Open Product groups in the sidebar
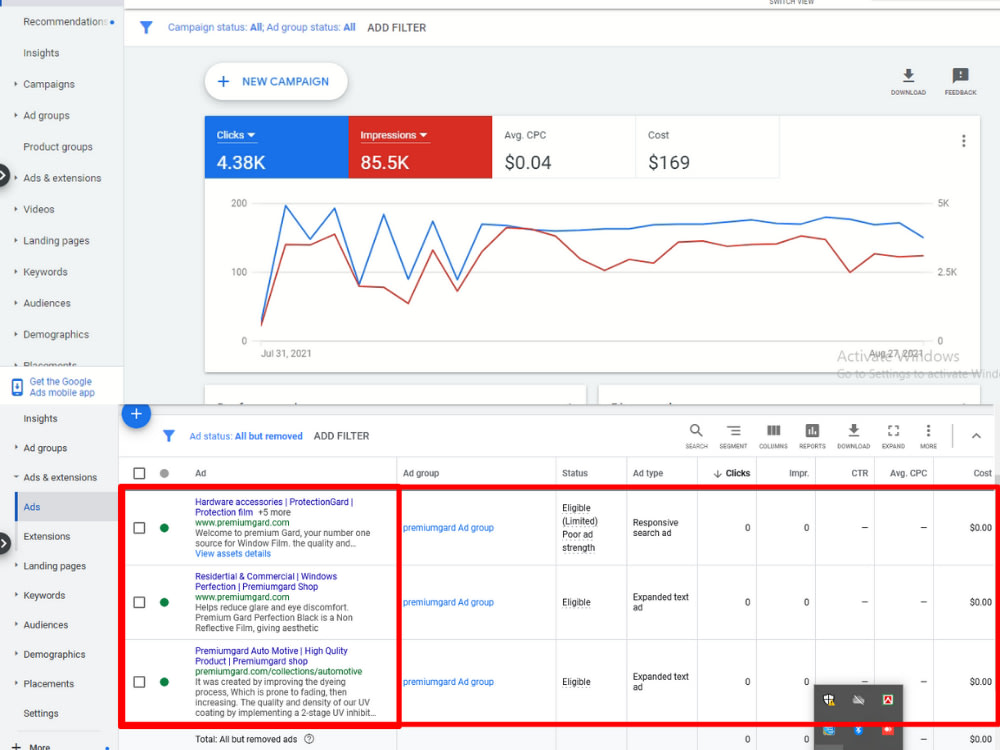 click(x=57, y=147)
